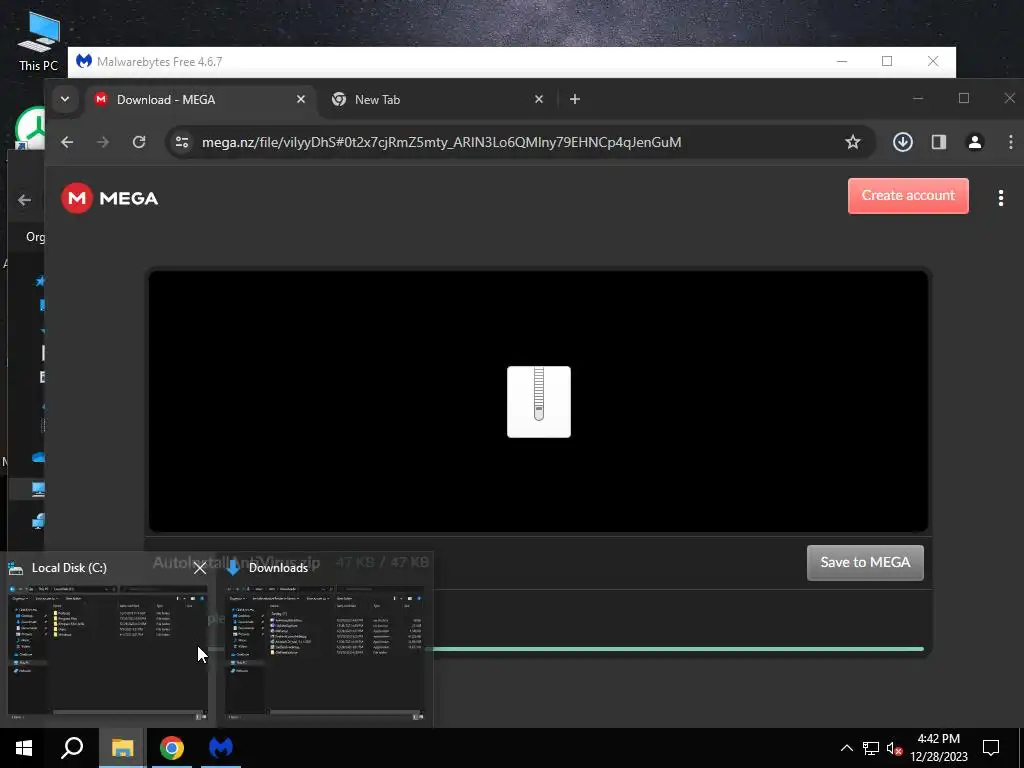
Task: Open This PC desktop icon
Action: click(39, 40)
